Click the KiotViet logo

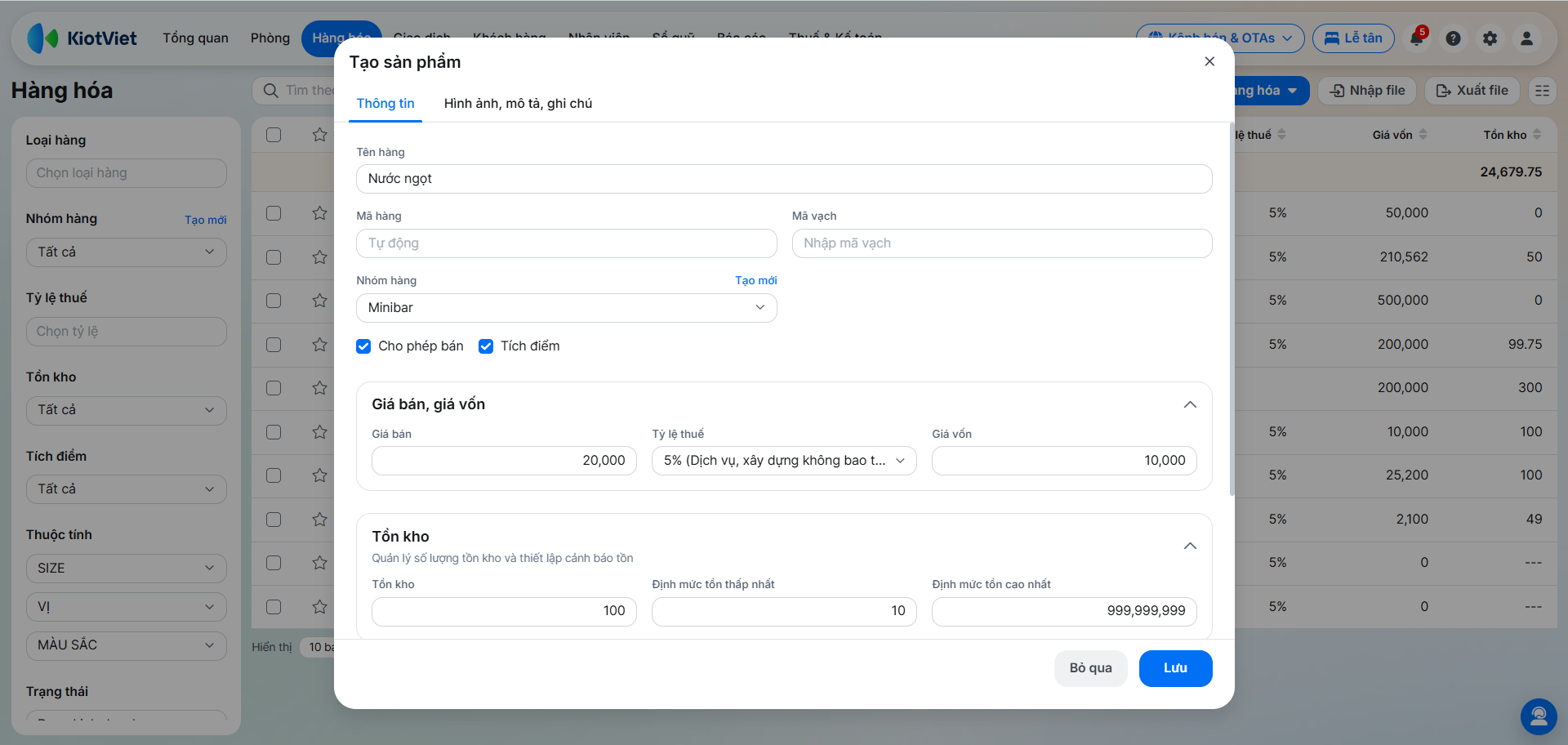[x=82, y=38]
